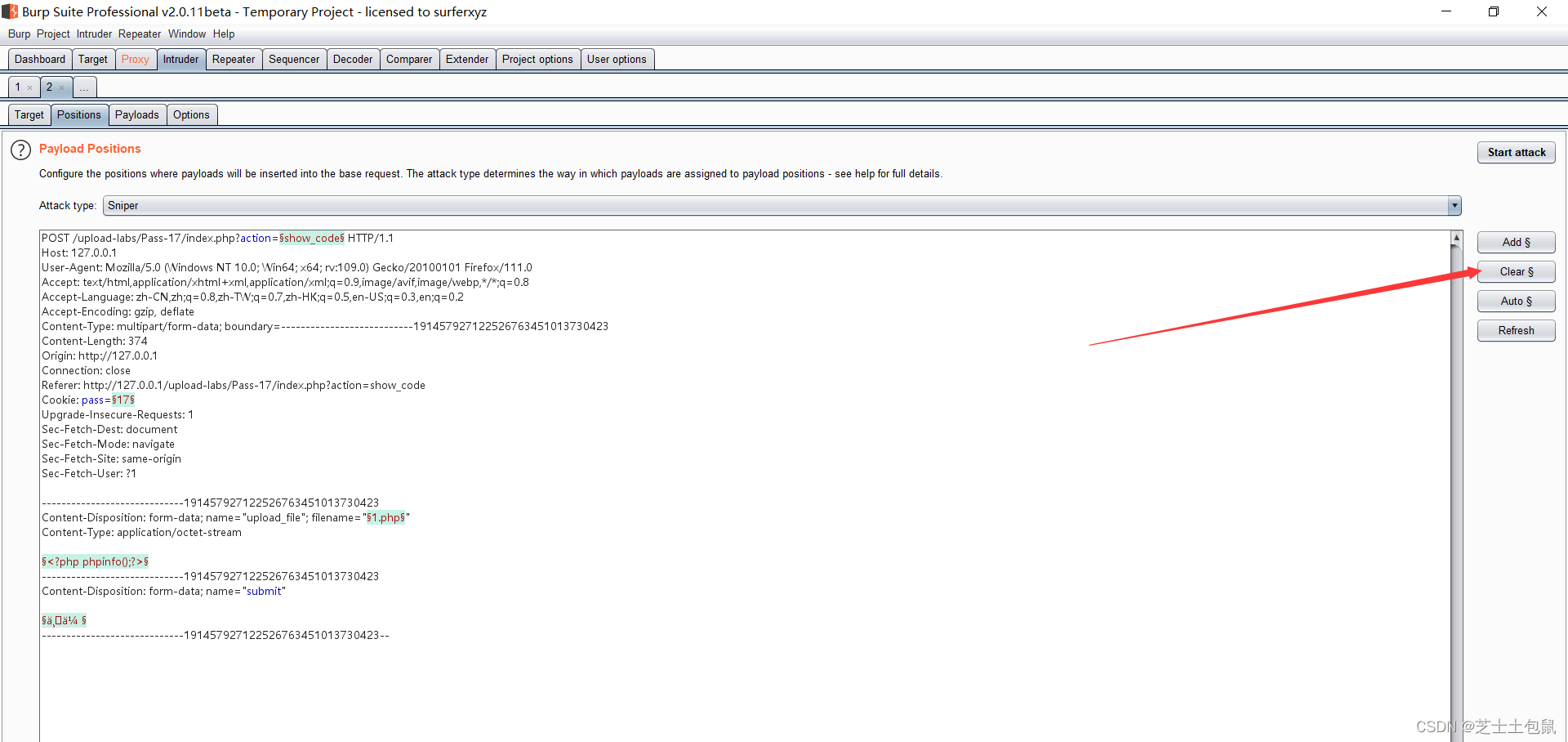Switch to the top-level Target tab
The image size is (1568, 742).
(x=93, y=59)
